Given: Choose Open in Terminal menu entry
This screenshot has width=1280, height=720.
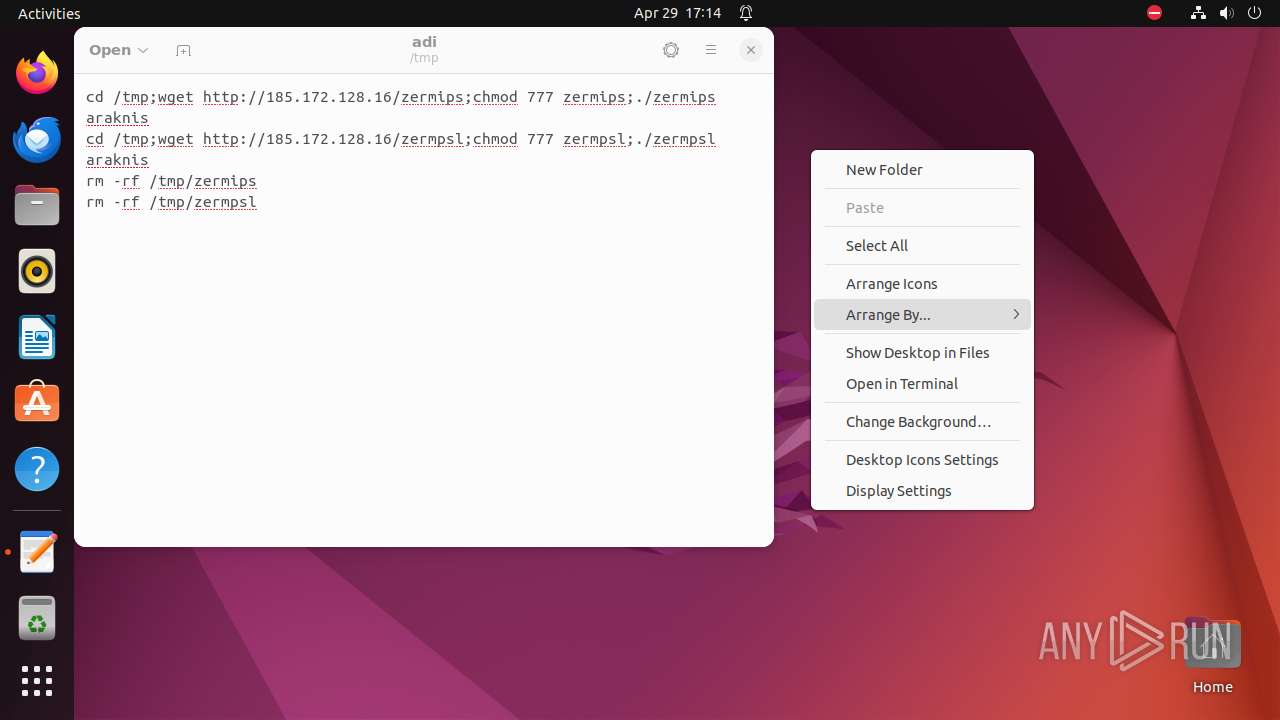Looking at the screenshot, I should (x=922, y=384).
